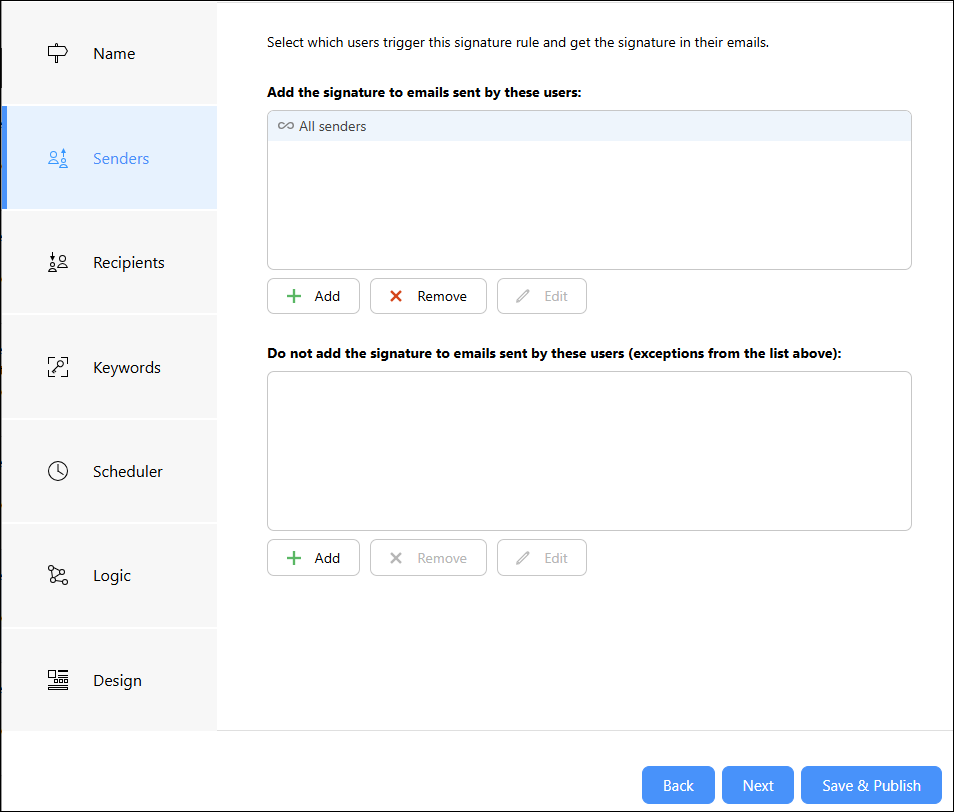Viewport: 954px width, 812px height.
Task: Click the pencil icon in senders Edit
Action: tap(523, 296)
